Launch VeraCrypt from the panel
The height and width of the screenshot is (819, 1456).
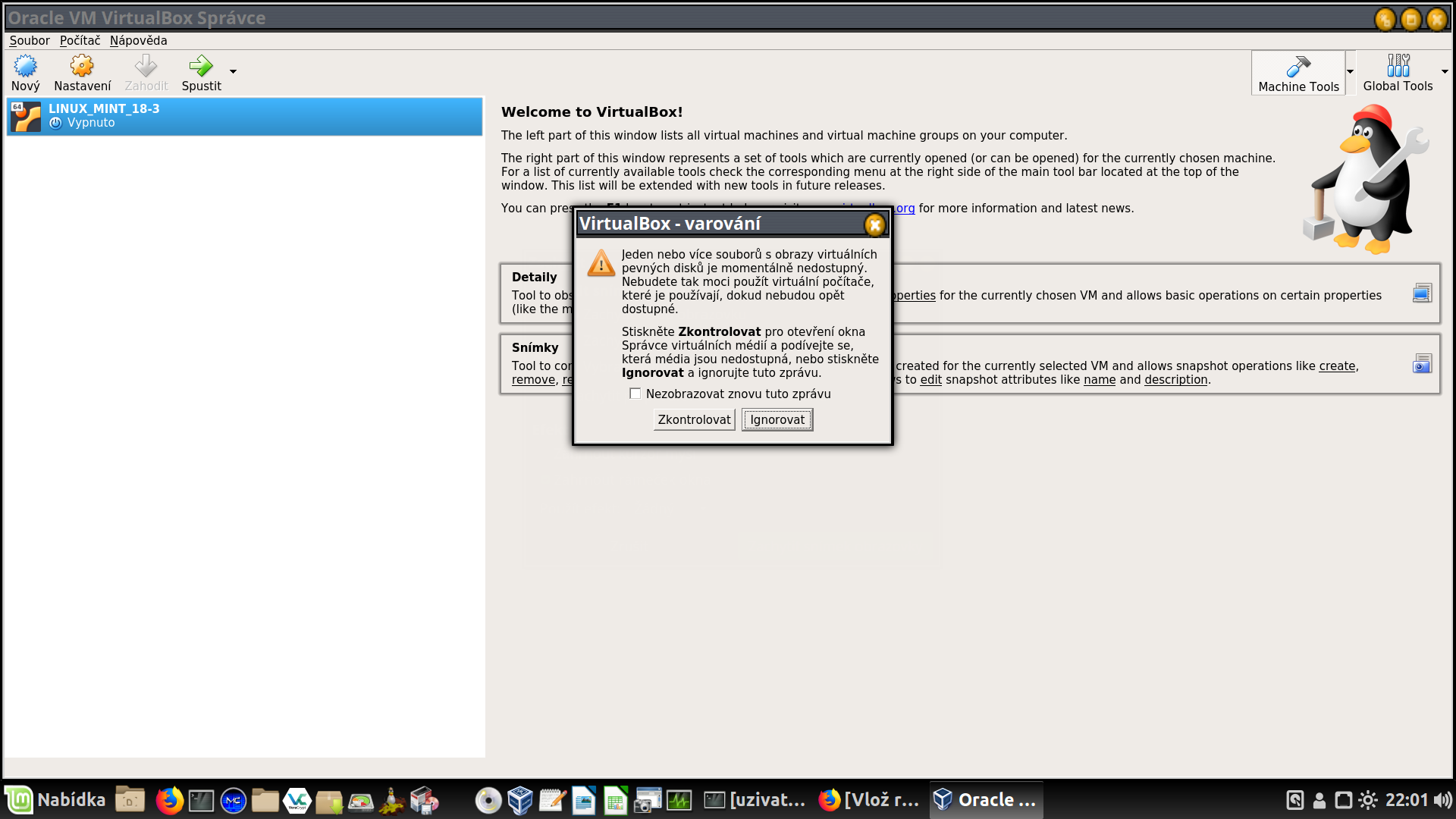click(297, 800)
